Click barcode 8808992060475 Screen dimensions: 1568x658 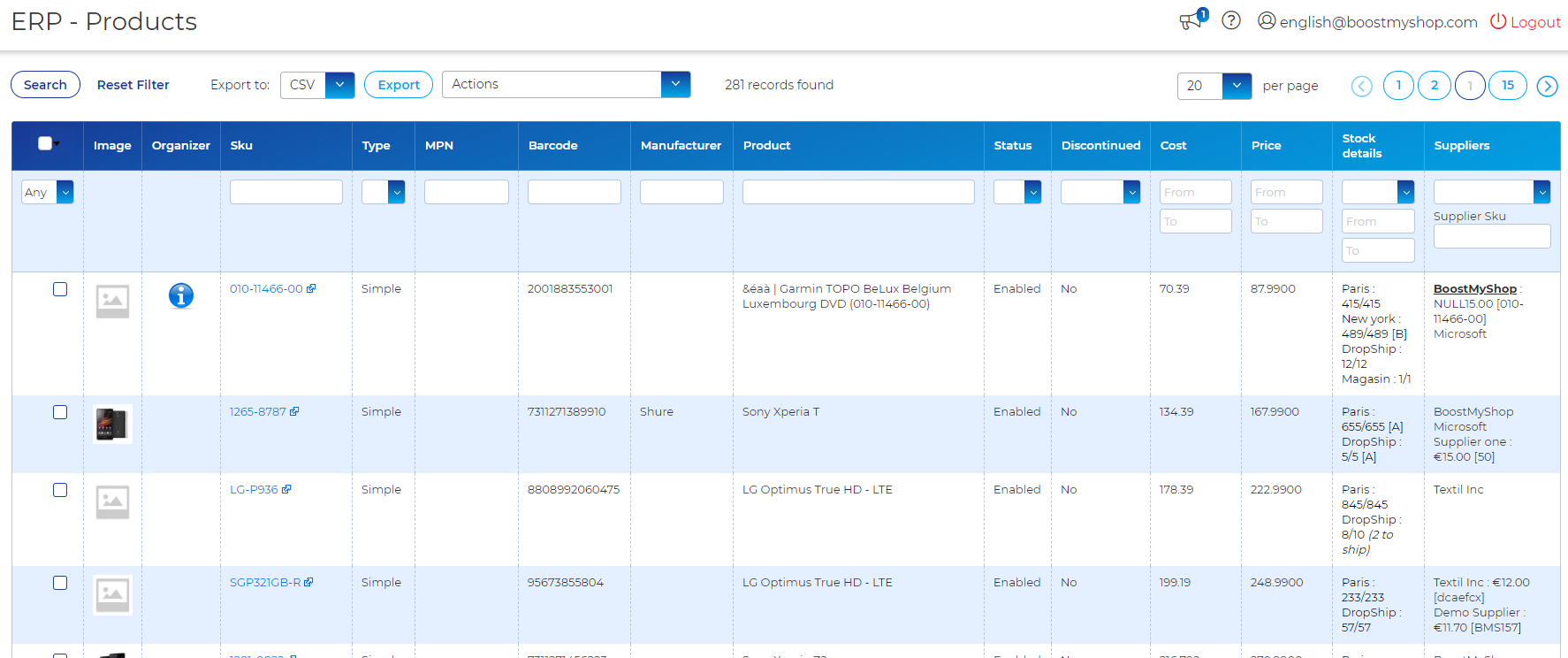574,490
